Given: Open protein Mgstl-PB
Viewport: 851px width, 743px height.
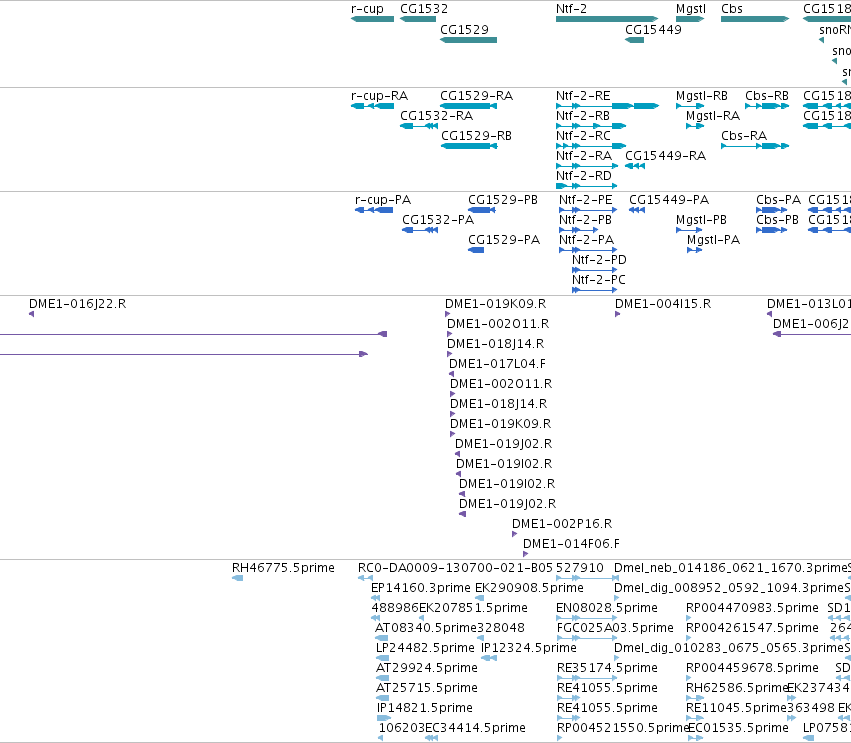Looking at the screenshot, I should pyautogui.click(x=689, y=230).
